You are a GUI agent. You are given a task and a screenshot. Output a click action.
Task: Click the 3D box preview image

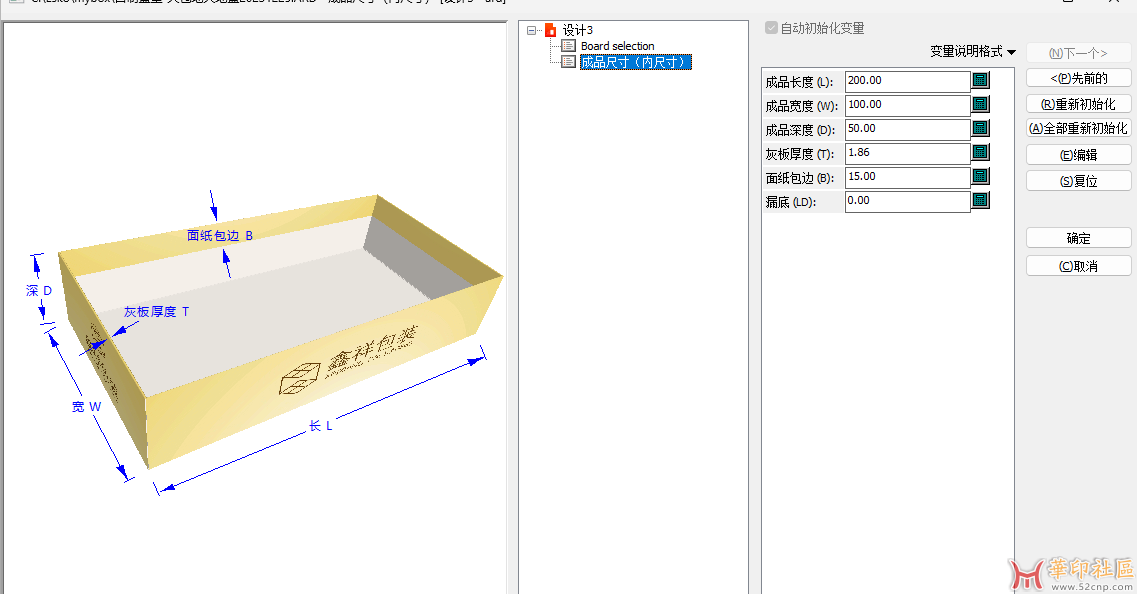281,331
